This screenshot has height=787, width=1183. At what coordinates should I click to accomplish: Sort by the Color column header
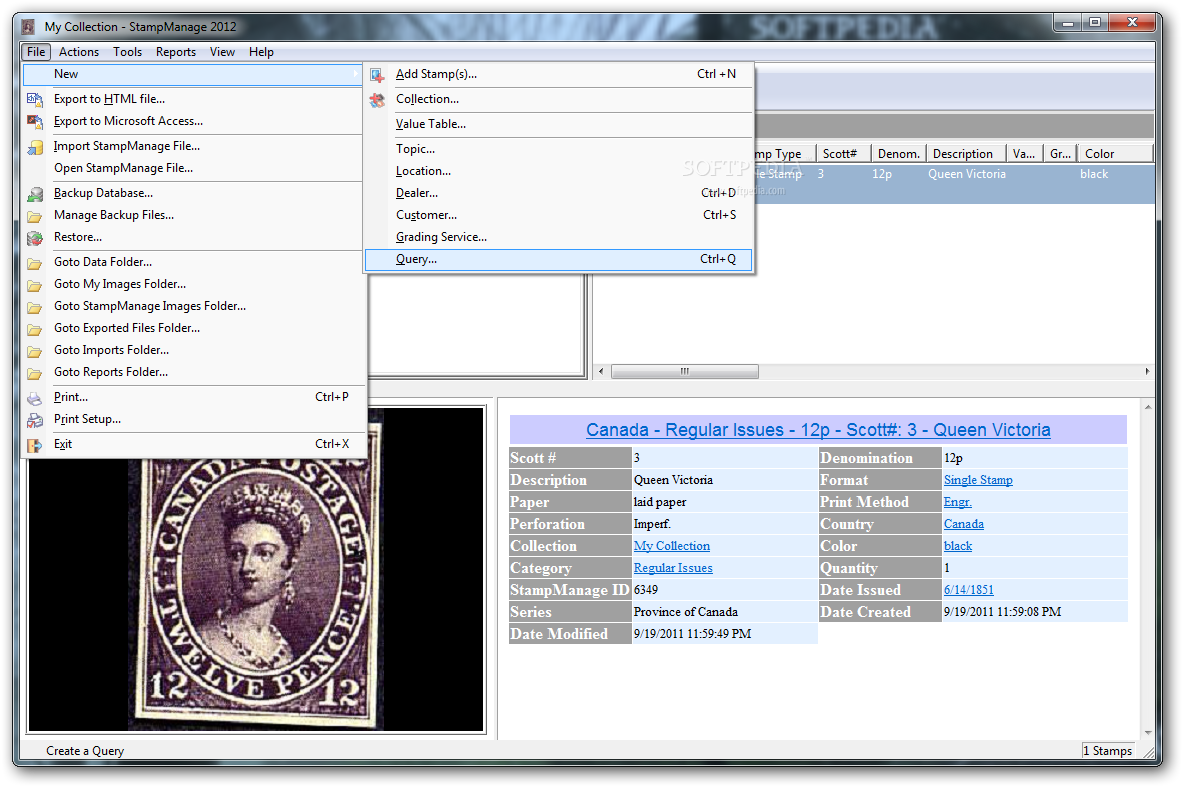(x=1115, y=153)
